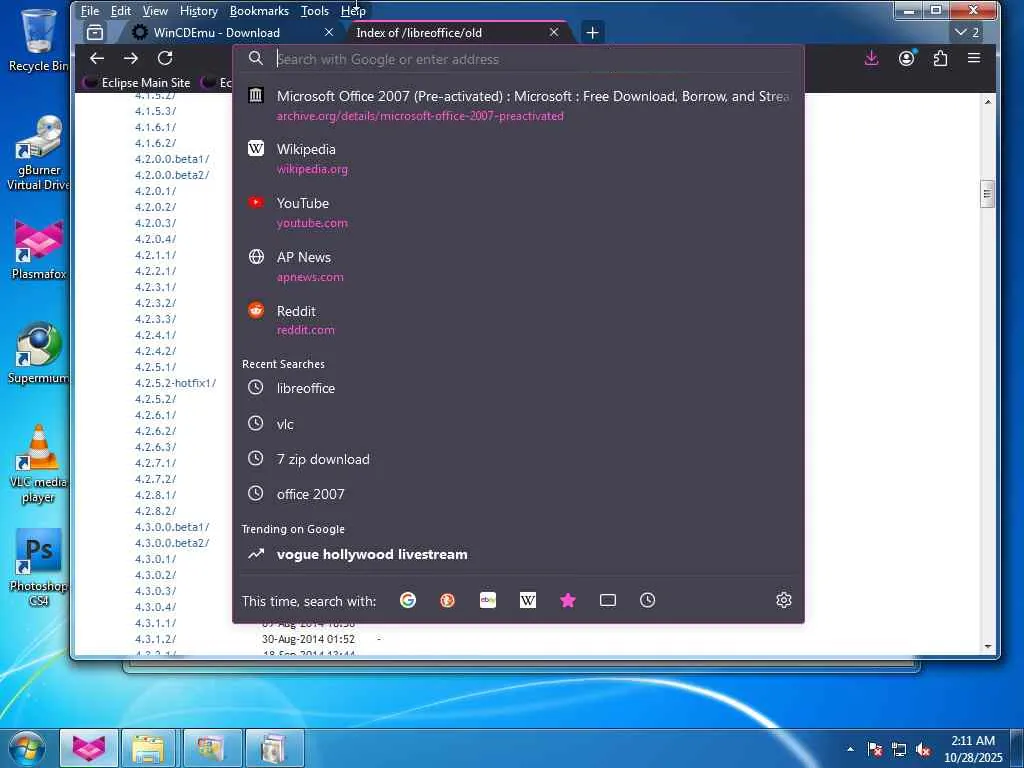Select the Recycle Bin desktop icon
The width and height of the screenshot is (1024, 768).
coord(38,40)
